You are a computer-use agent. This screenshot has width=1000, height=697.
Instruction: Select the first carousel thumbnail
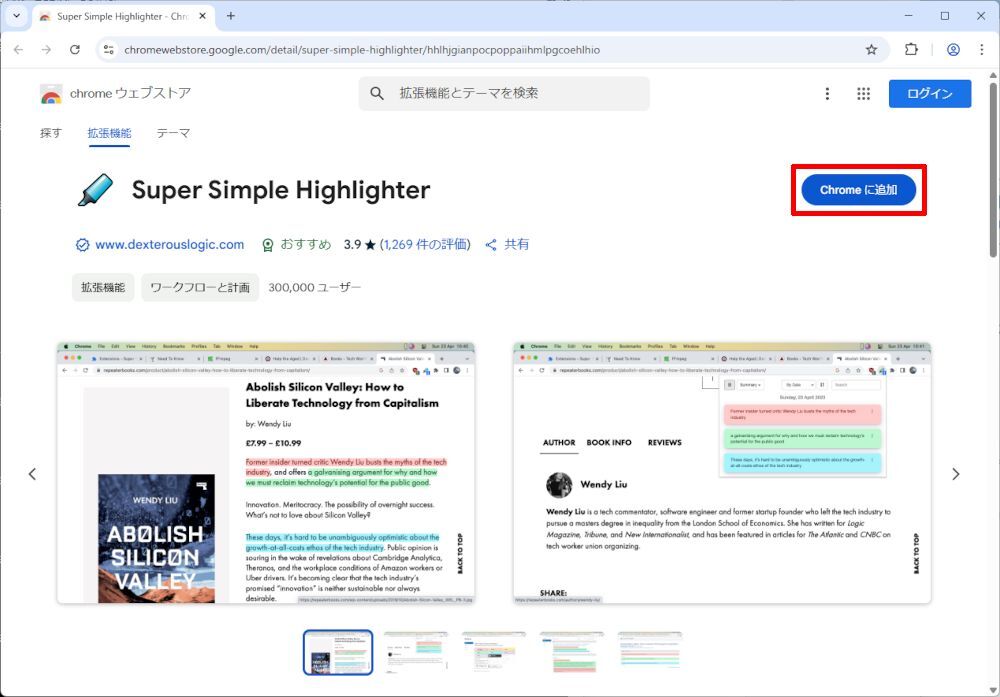tap(338, 652)
